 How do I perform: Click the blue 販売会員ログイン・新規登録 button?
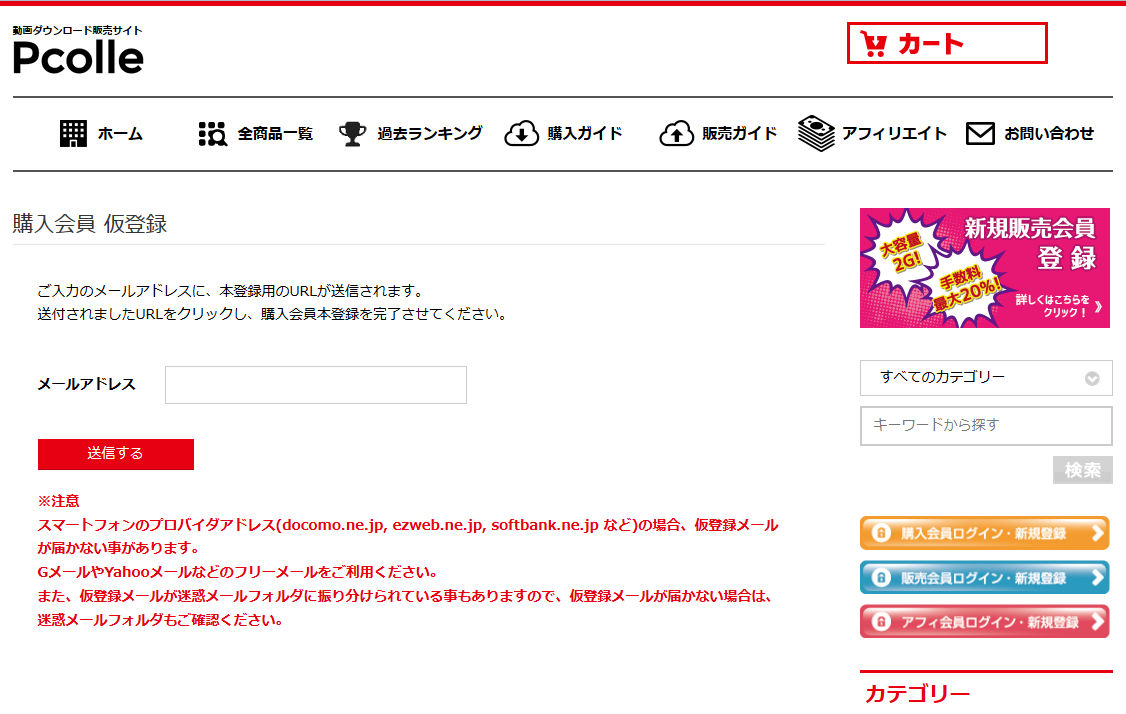coord(985,578)
